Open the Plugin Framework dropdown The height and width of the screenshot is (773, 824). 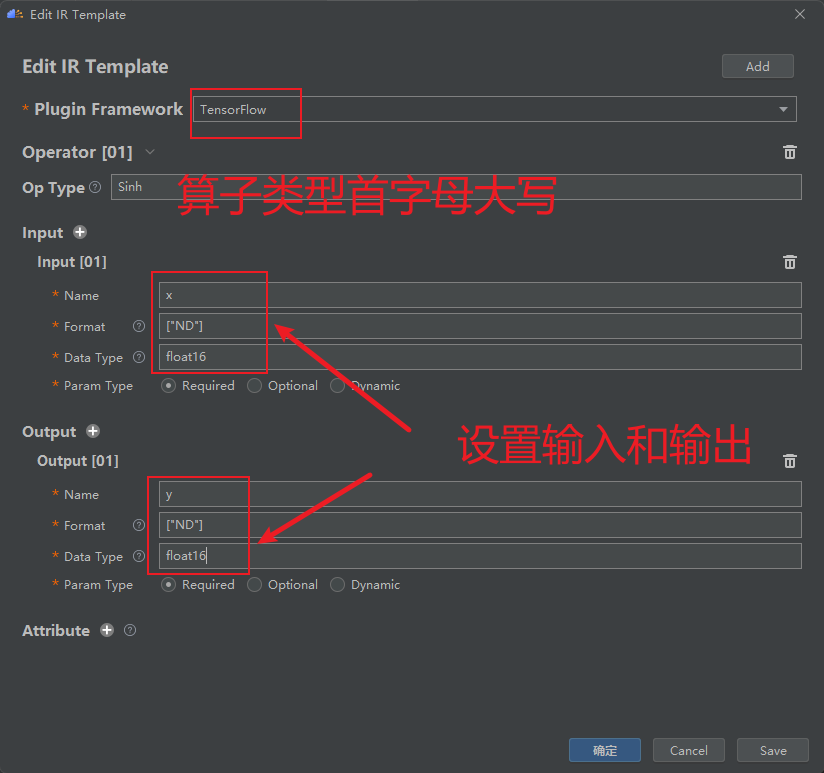point(495,109)
